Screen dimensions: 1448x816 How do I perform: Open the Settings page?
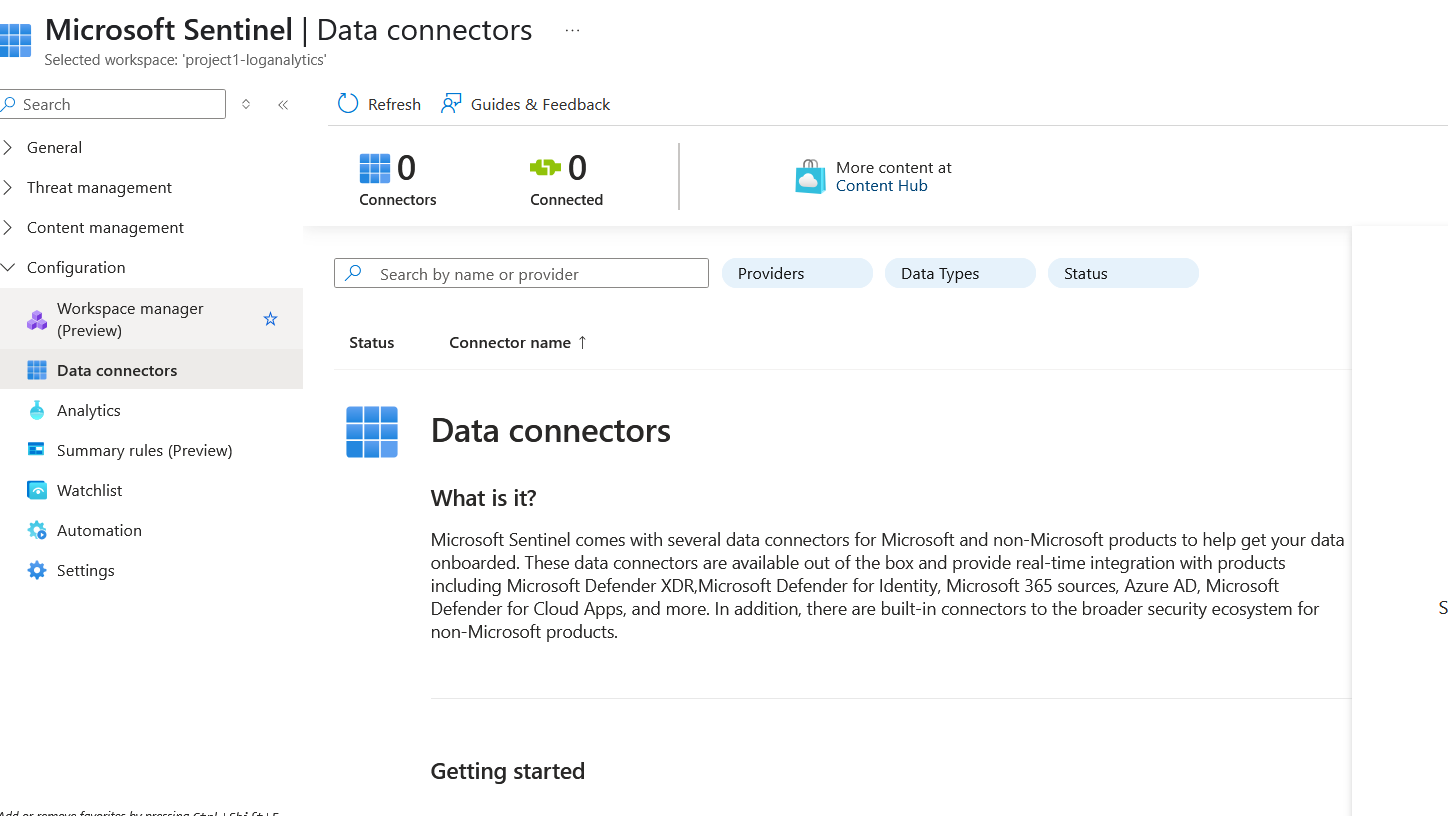click(86, 570)
